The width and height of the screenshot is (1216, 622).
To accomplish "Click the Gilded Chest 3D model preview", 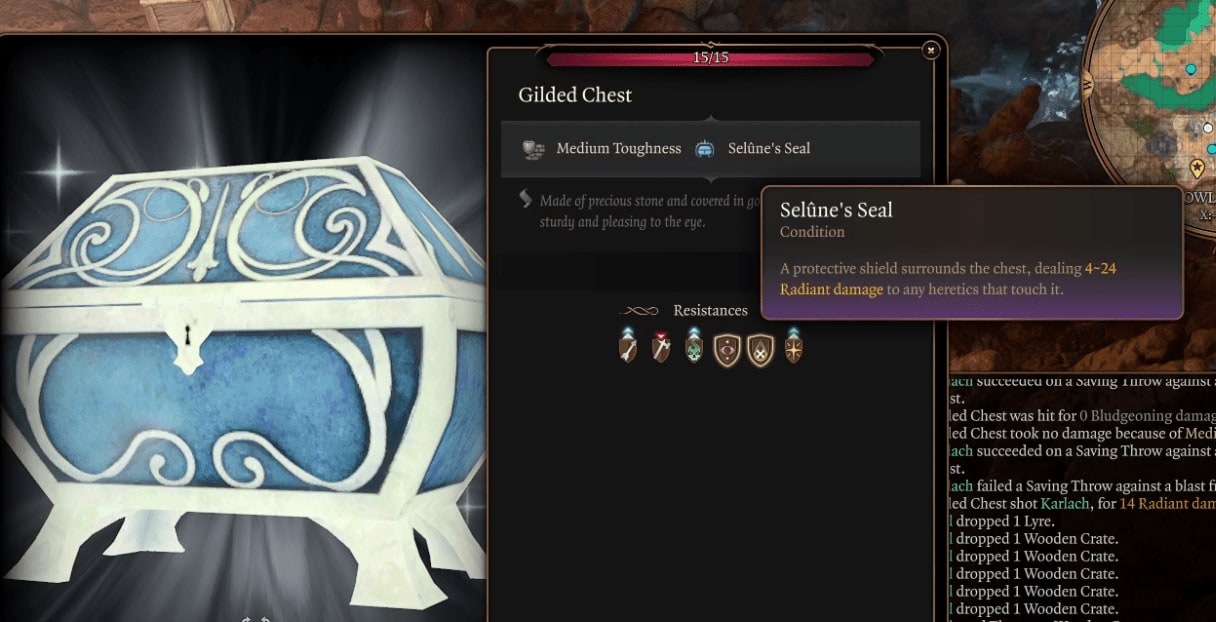I will 243,380.
